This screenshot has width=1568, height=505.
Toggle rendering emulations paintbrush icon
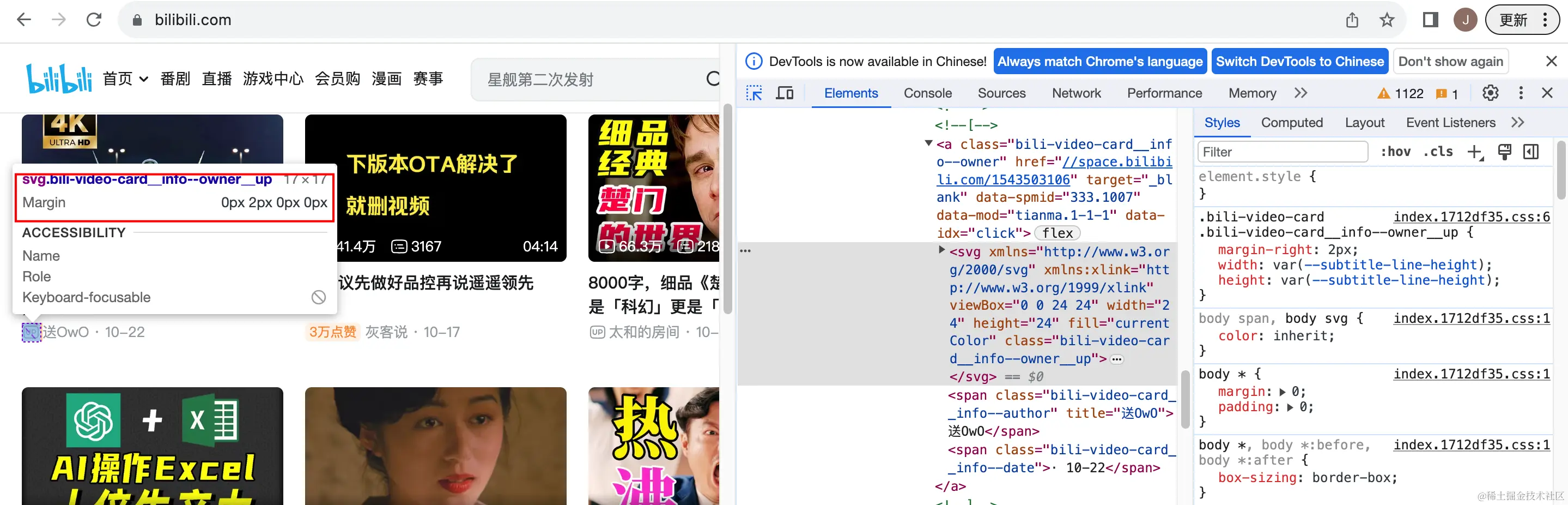coord(1504,152)
